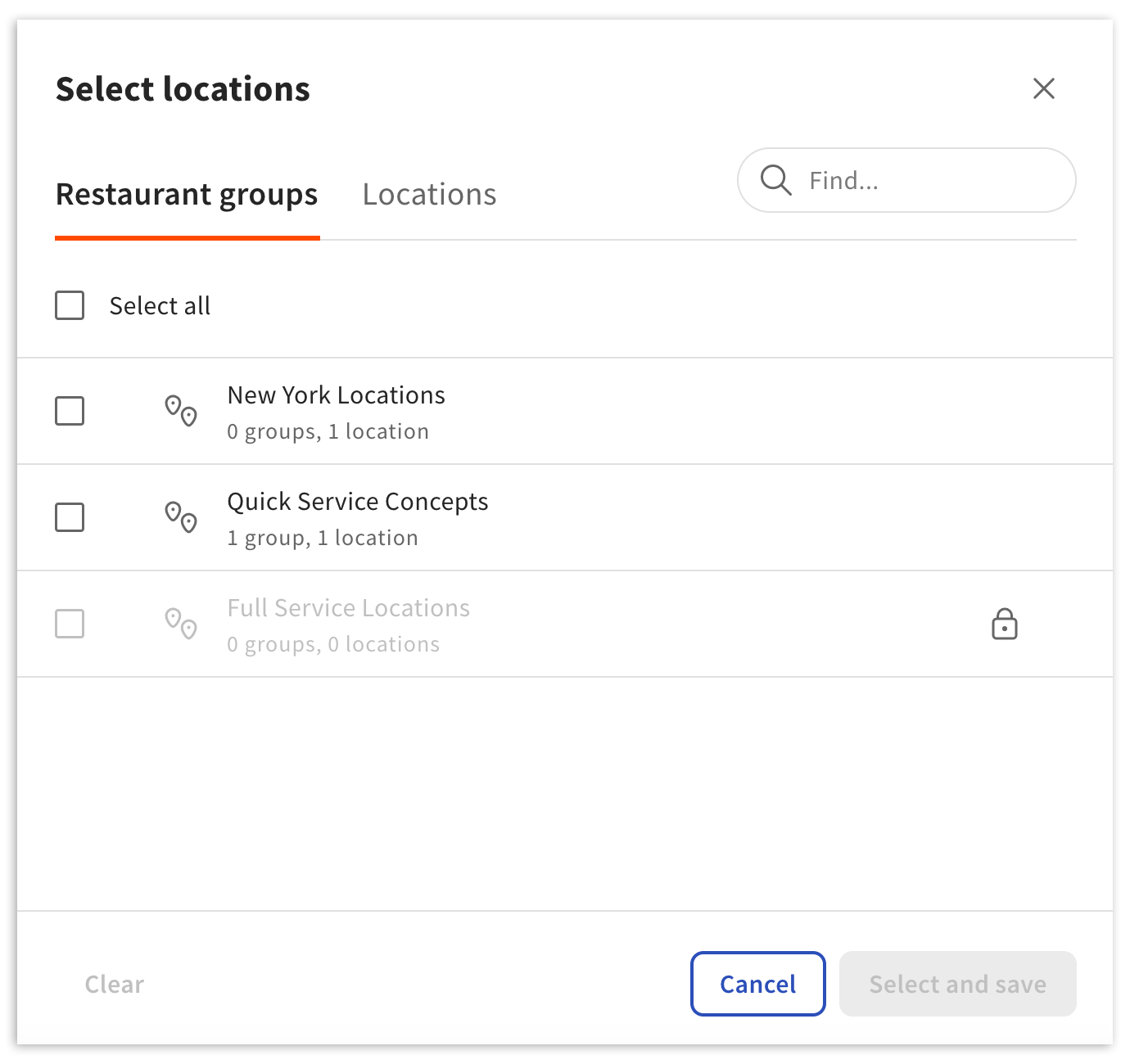Click the X icon to dismiss the dialog
The image size is (1130, 1064).
pos(1043,88)
